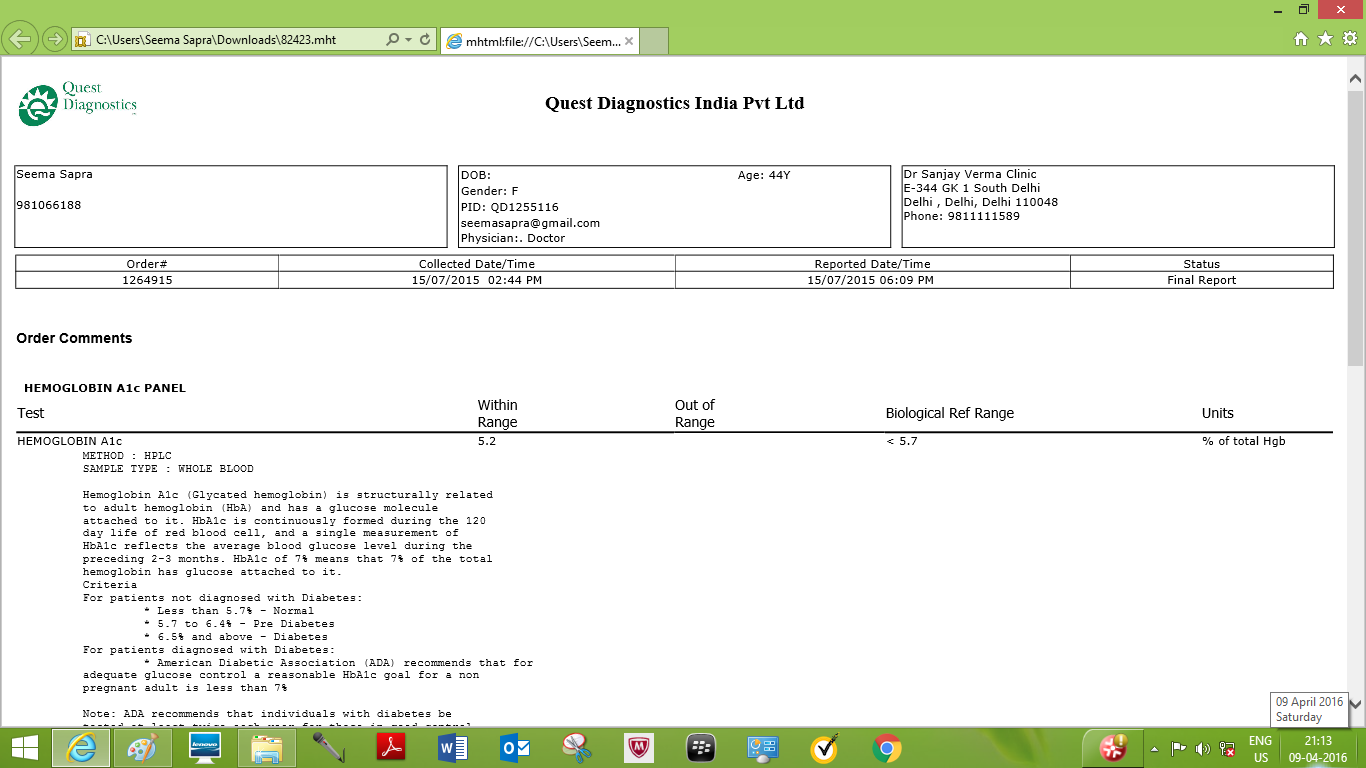Click Quest Diagnostics India Pvt Ltd title
This screenshot has width=1366, height=768.
click(674, 103)
